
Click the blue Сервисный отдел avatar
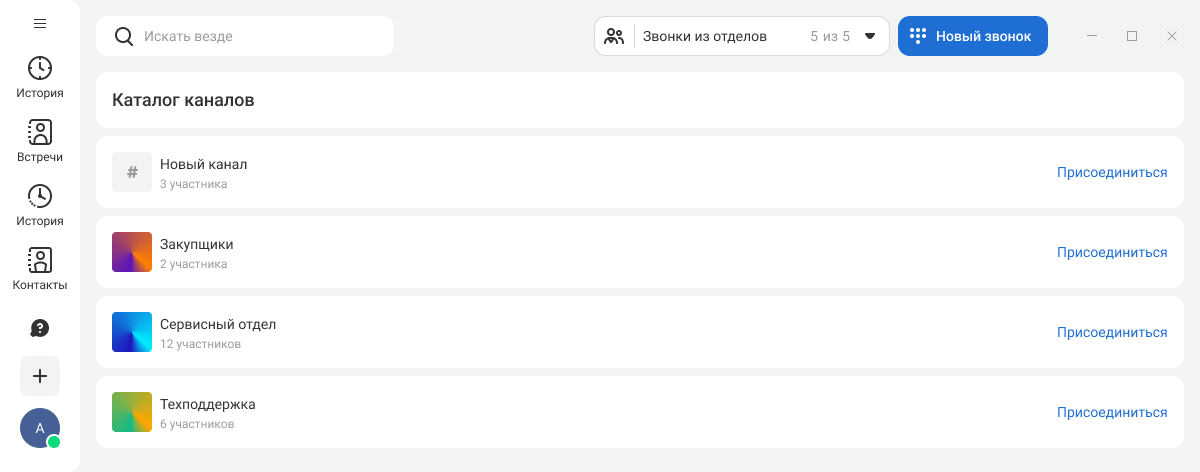132,332
